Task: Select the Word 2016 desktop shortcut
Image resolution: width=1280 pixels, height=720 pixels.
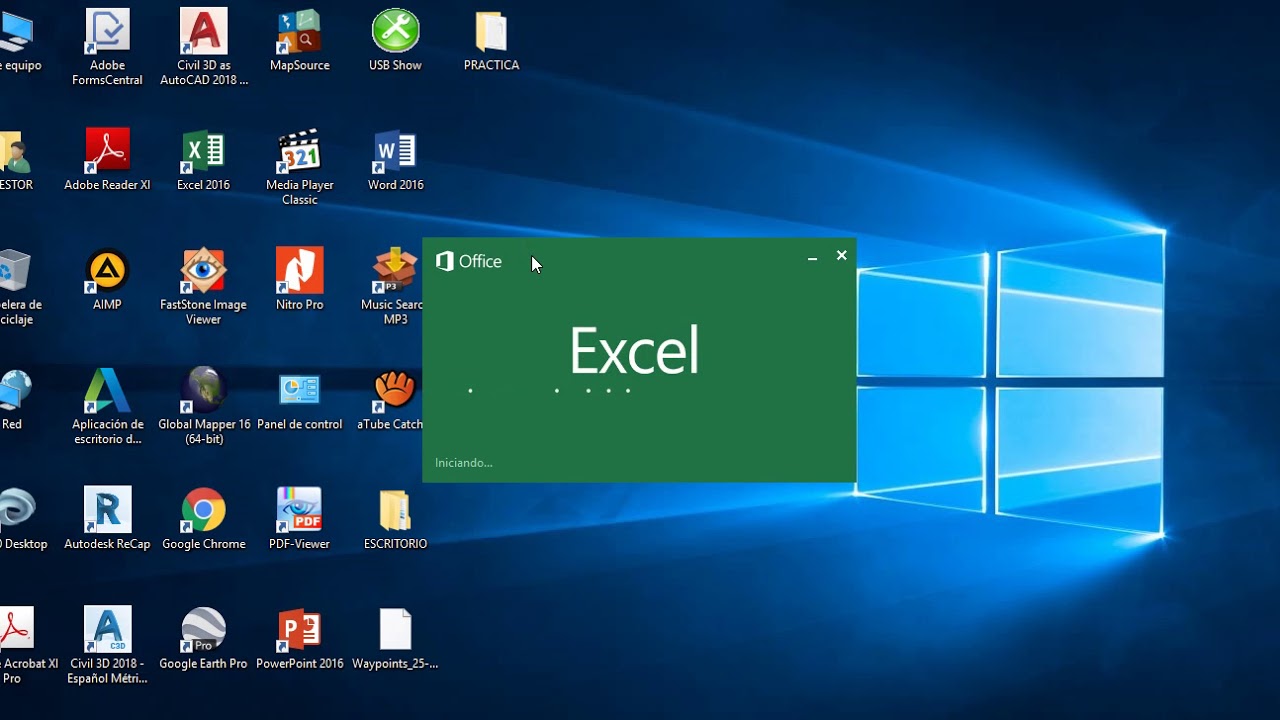Action: coord(395,160)
